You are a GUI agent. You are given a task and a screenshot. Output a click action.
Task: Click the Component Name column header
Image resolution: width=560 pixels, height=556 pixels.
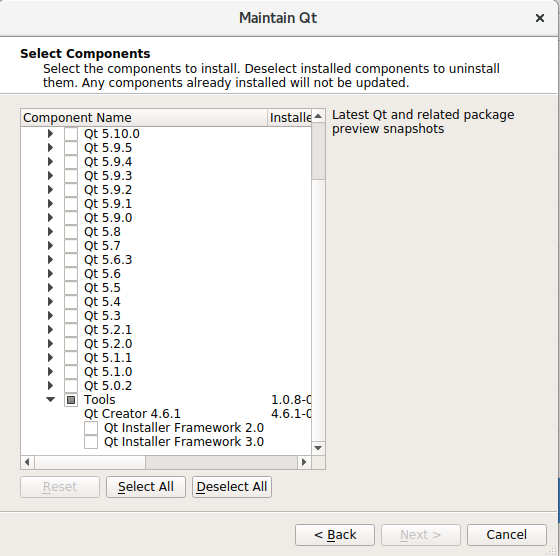(144, 117)
